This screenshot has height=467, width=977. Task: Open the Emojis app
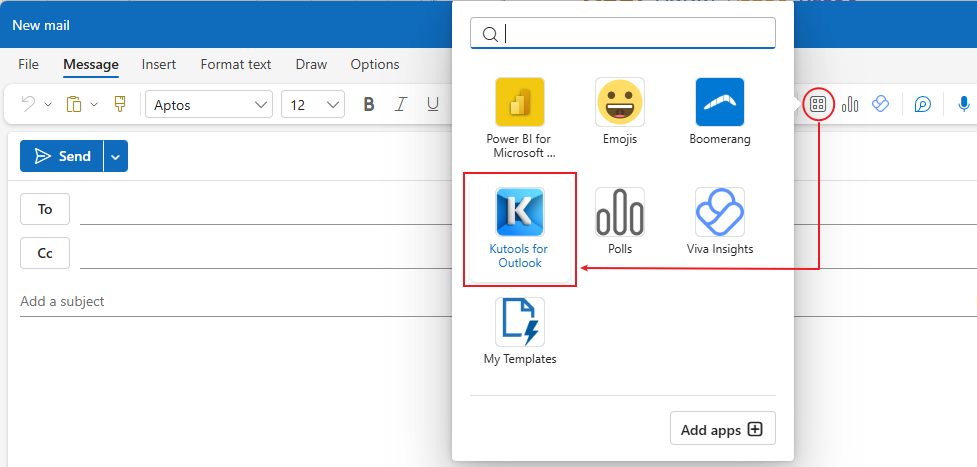[619, 111]
